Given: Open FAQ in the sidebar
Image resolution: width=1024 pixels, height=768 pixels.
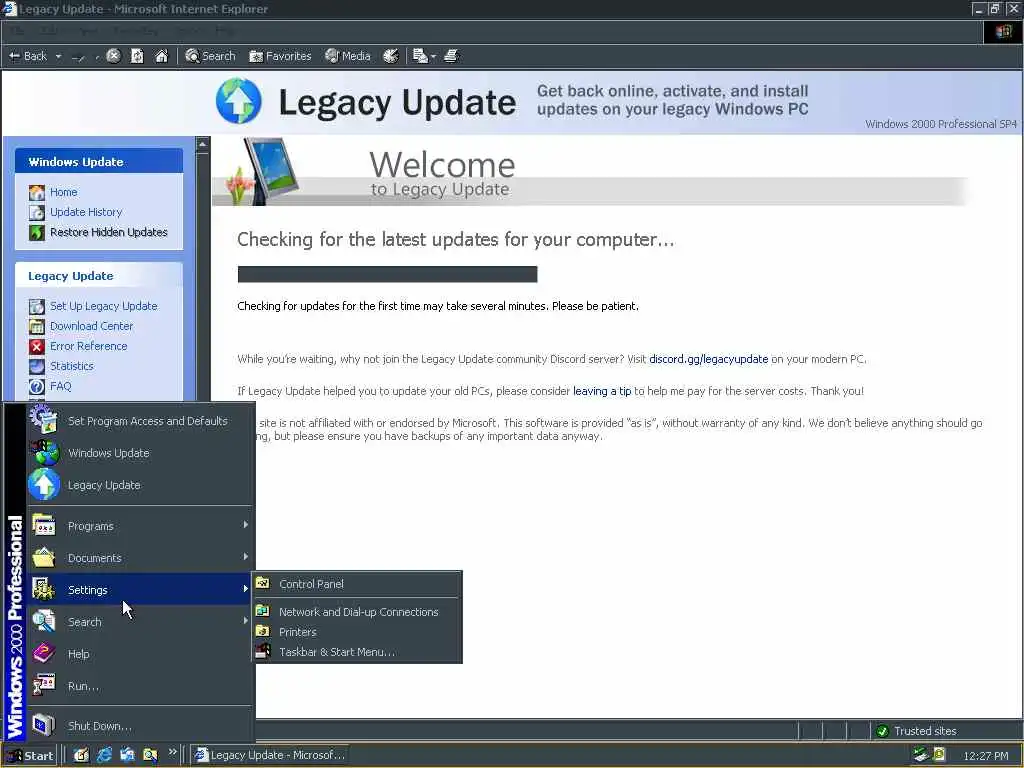Looking at the screenshot, I should tap(60, 386).
